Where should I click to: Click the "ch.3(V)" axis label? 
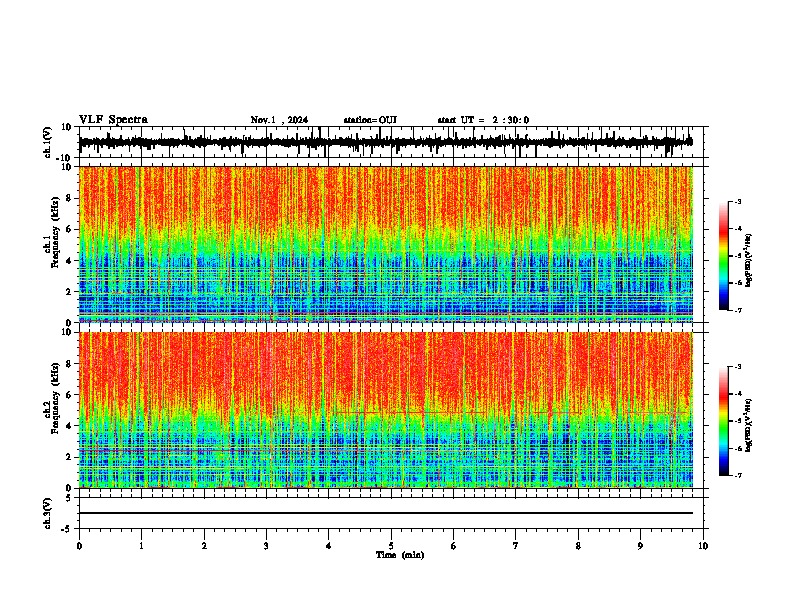pos(48,514)
